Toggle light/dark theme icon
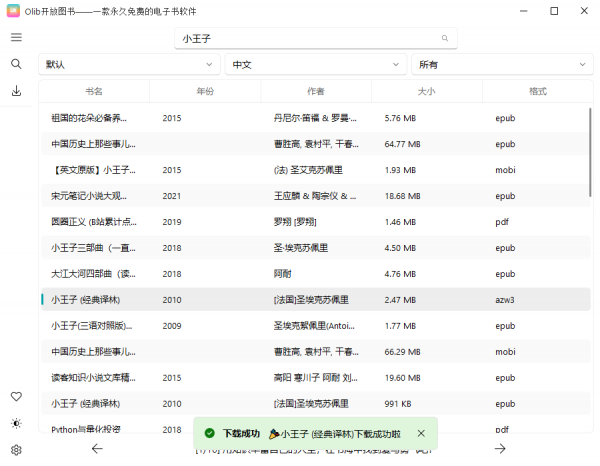The width and height of the screenshot is (600, 466). [x=16, y=424]
